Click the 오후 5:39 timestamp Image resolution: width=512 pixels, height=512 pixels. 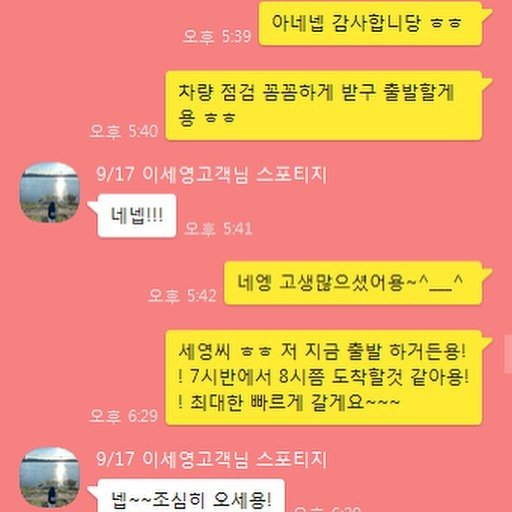click(217, 36)
